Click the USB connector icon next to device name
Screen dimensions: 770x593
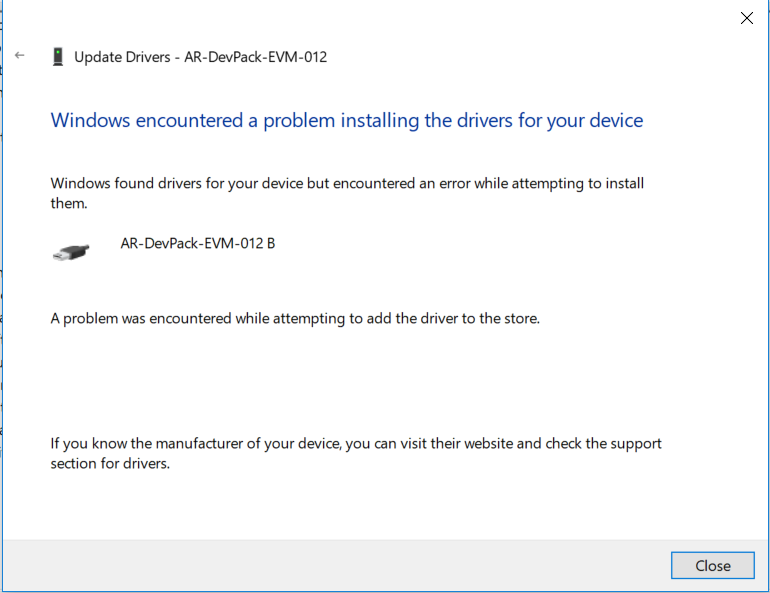[x=71, y=251]
